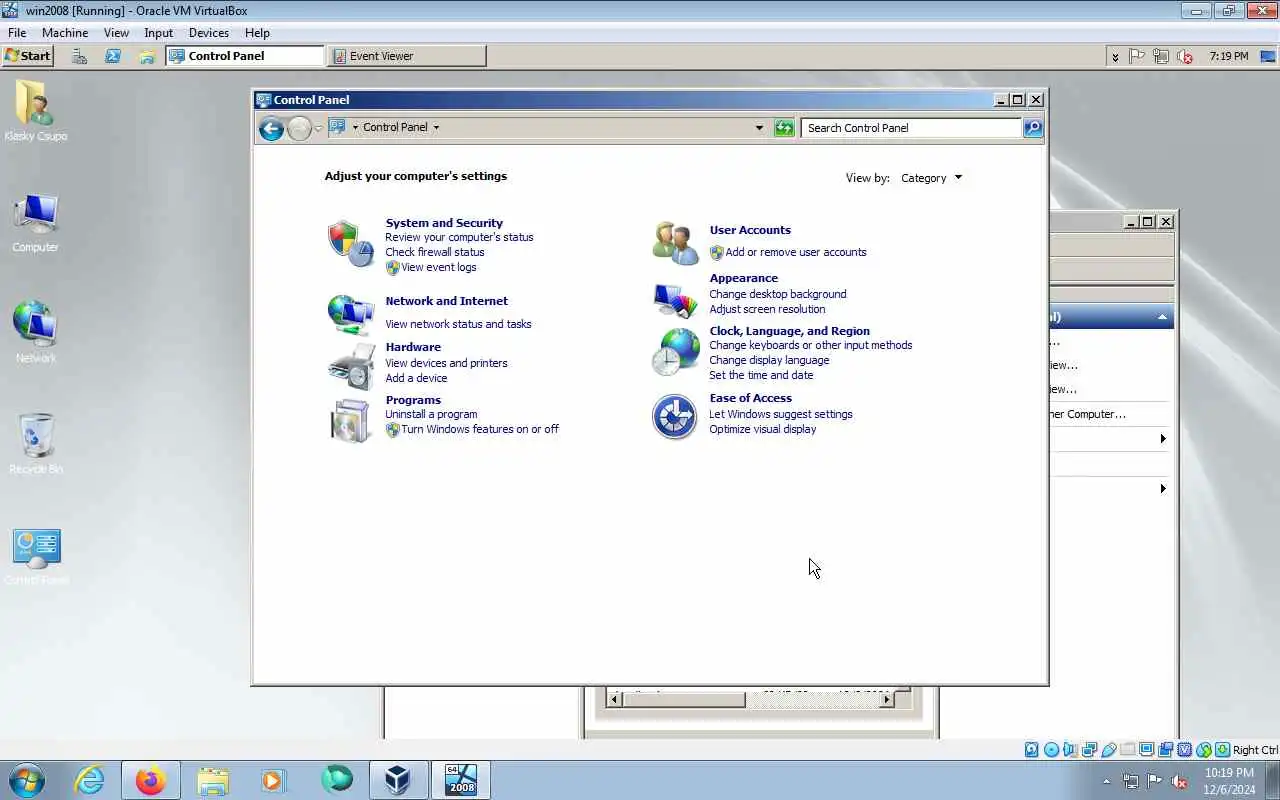Viewport: 1280px width, 800px height.
Task: Open Windows Explorer from guest quick launch
Action: click(x=147, y=56)
